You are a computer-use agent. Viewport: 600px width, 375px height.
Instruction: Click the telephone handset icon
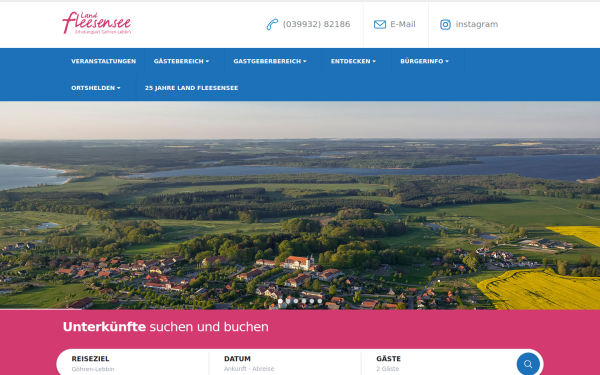(272, 24)
